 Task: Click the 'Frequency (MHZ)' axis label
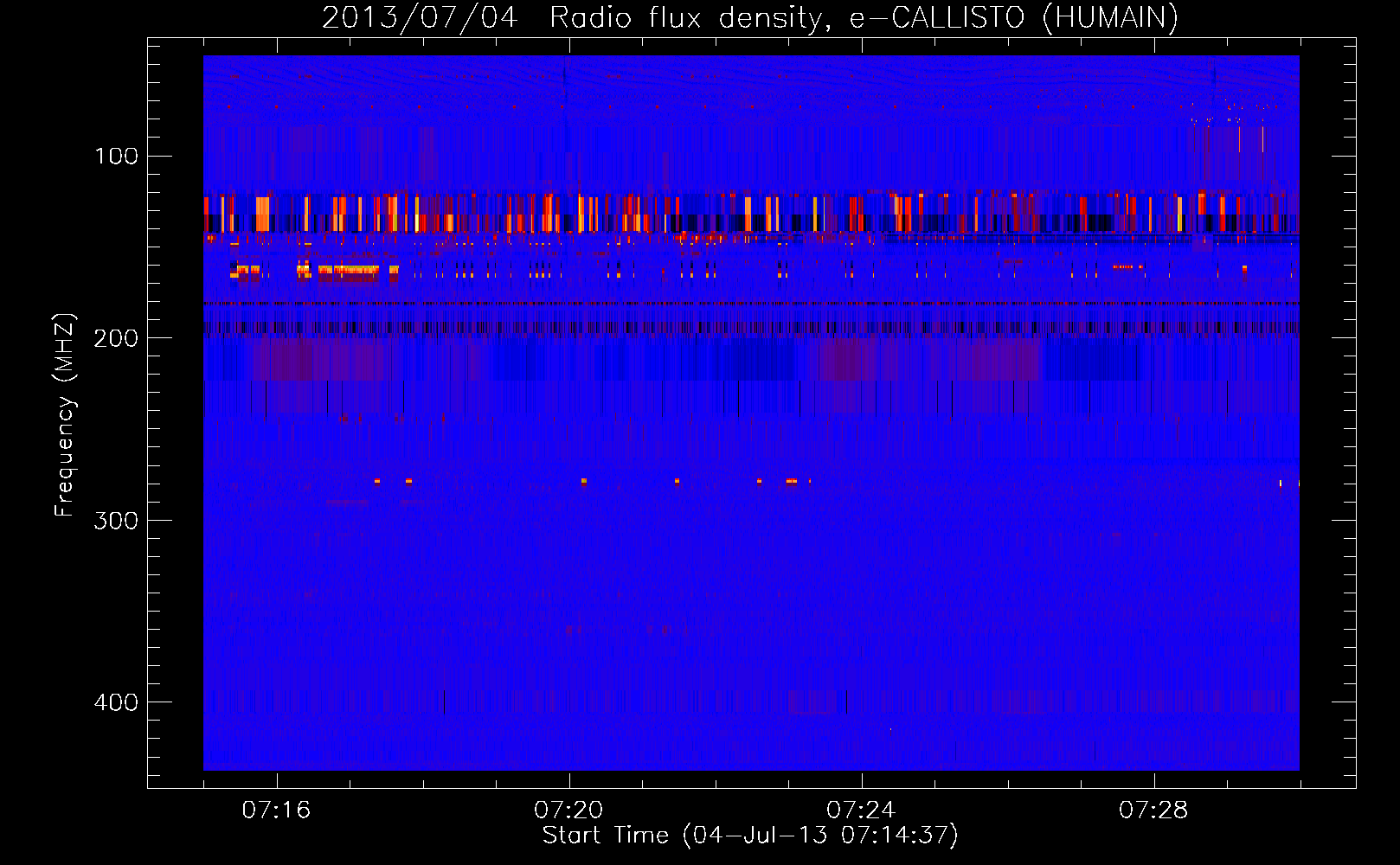pyautogui.click(x=66, y=415)
